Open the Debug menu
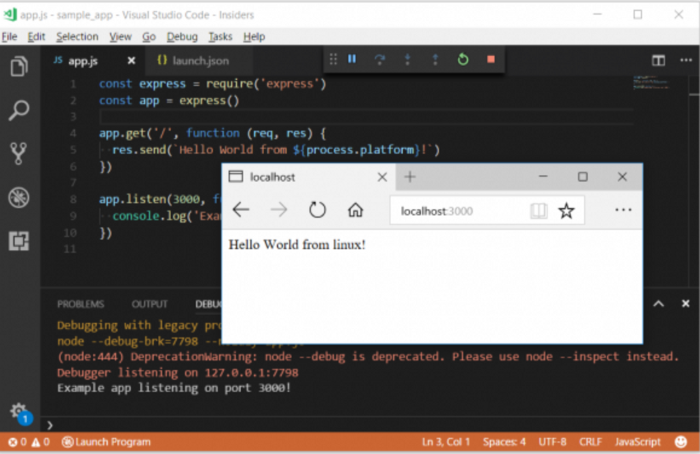Screen dimensions: 700x454 (x=182, y=37)
